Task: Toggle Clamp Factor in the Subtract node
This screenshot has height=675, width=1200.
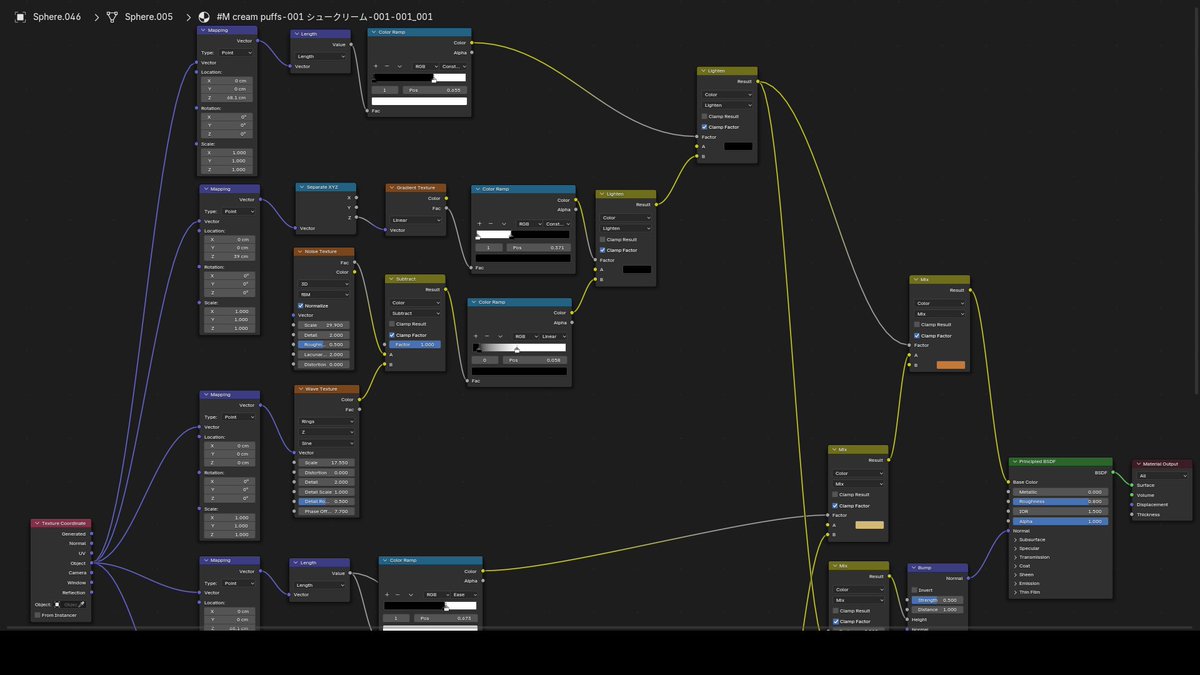Action: pos(392,335)
